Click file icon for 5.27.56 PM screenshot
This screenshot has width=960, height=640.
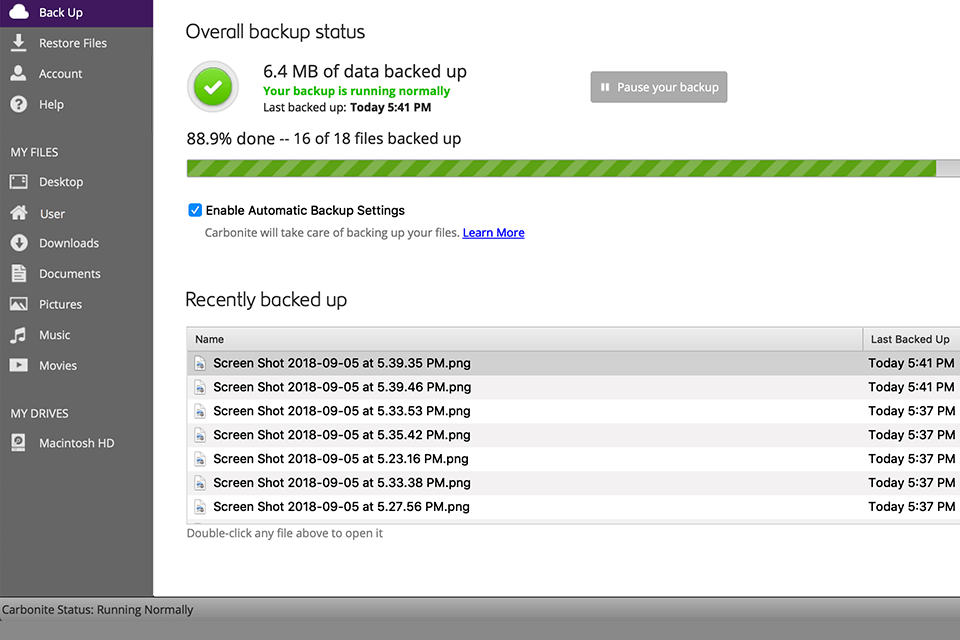[x=200, y=506]
